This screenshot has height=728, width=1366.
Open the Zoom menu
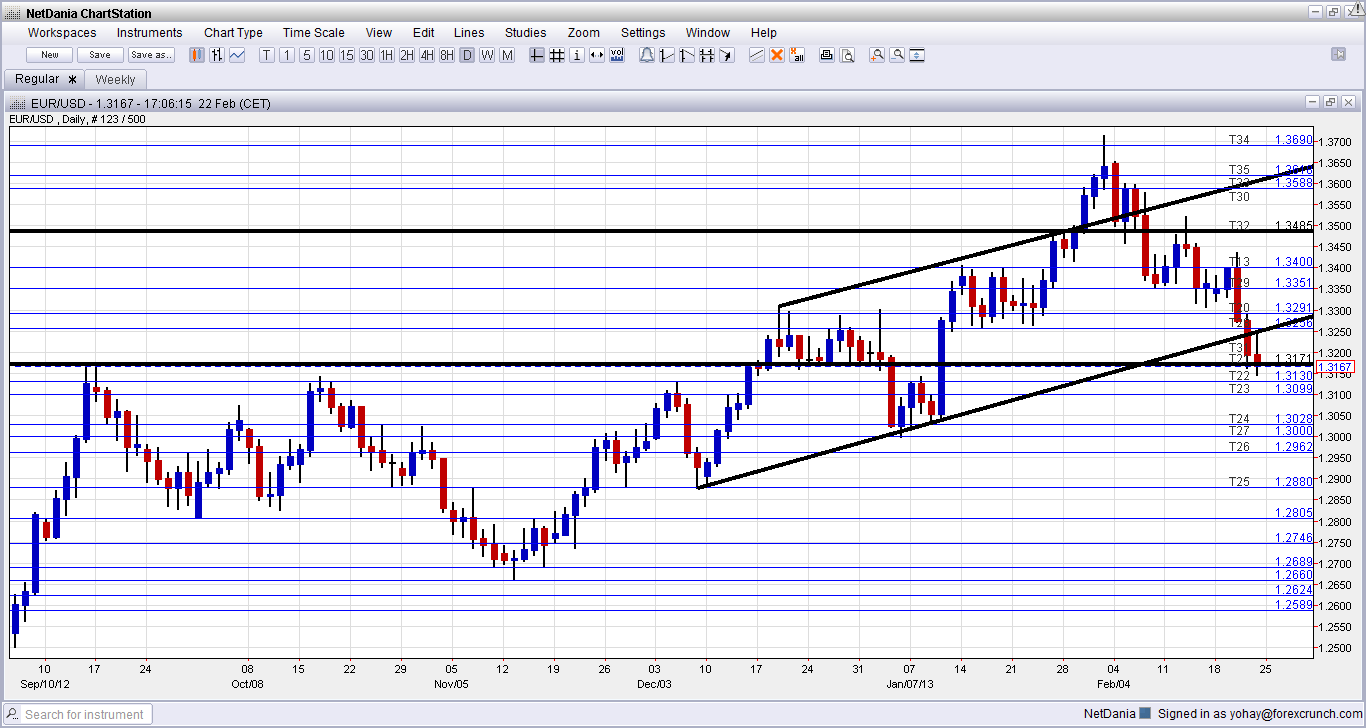click(x=585, y=33)
